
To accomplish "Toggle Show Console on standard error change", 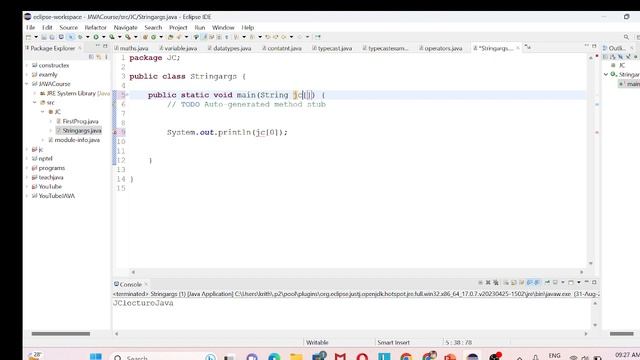I will 537,282.
